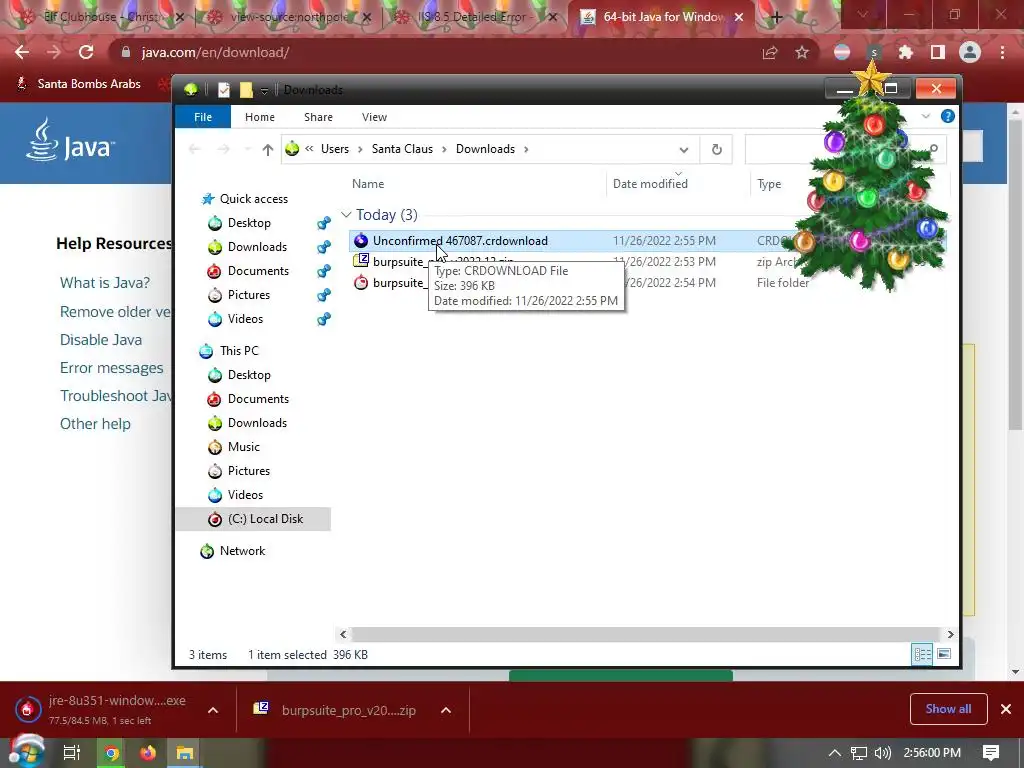This screenshot has height=768, width=1024.
Task: Open the address path history dropdown
Action: pyautogui.click(x=683, y=150)
